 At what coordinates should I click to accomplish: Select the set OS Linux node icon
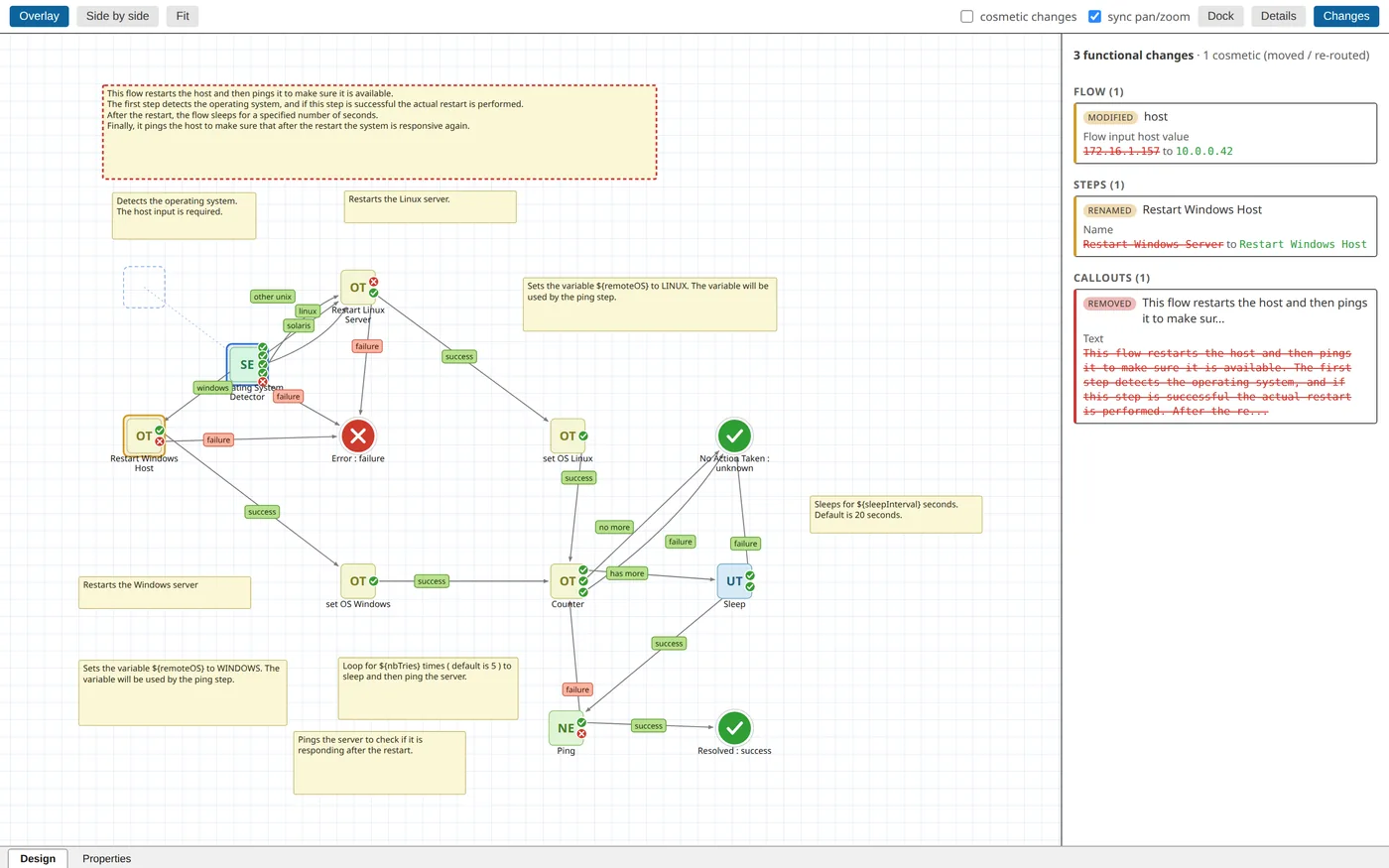(x=568, y=435)
